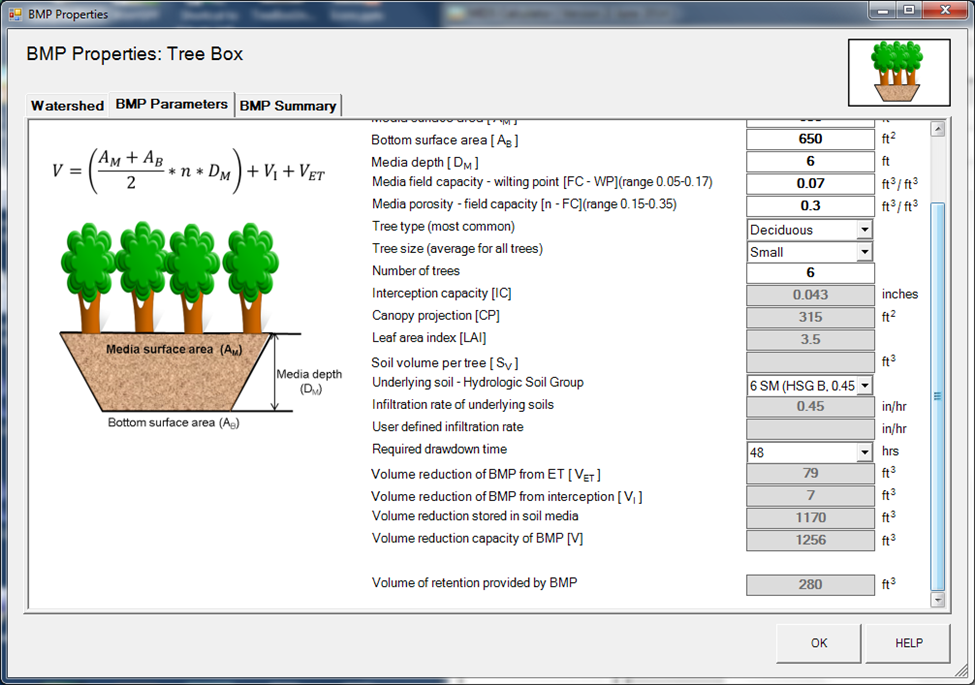Switch to the Watershed tab

[67, 106]
